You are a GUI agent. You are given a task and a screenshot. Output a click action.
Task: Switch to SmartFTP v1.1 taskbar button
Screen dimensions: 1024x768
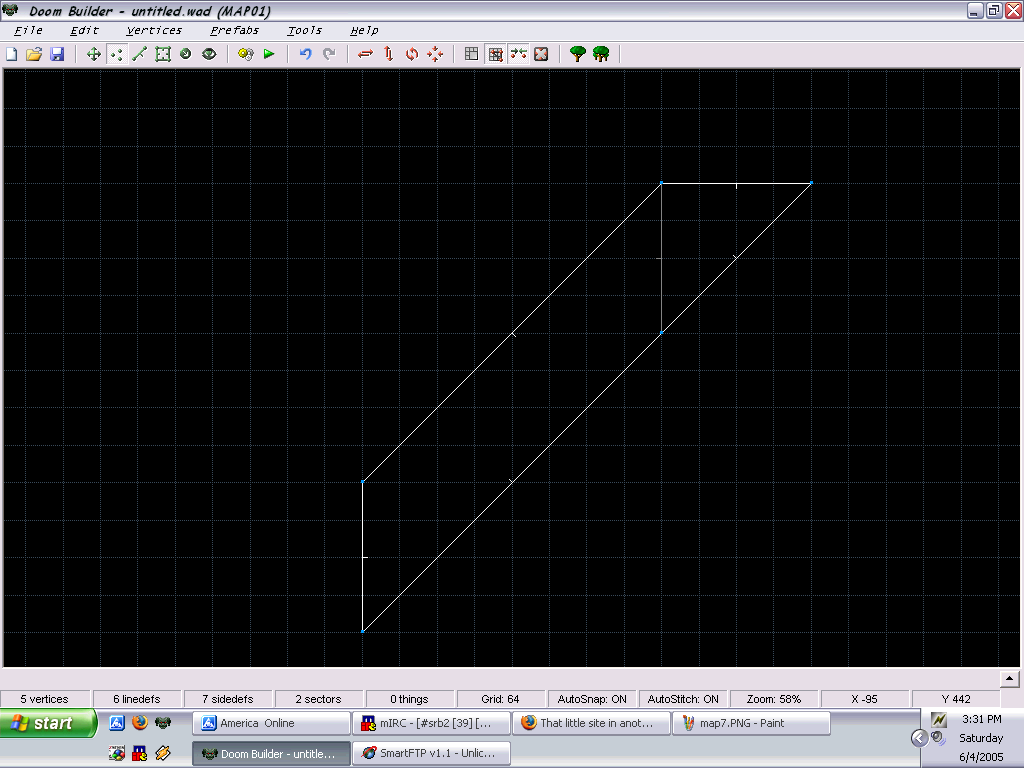pyautogui.click(x=431, y=753)
